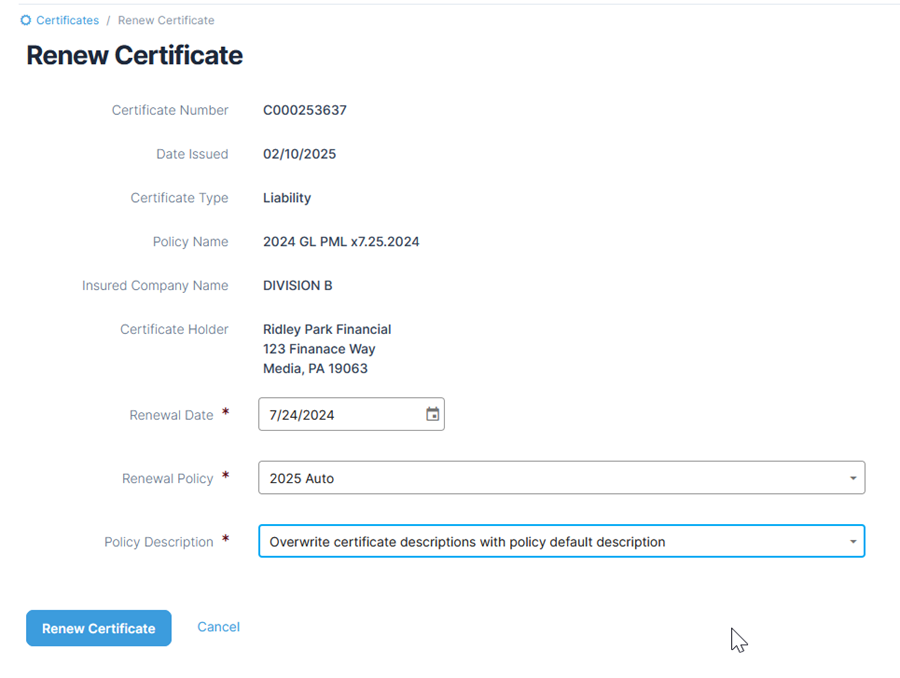900x678 pixels.
Task: Click the arrow caret of Policy Description dropdown
Action: pyautogui.click(x=853, y=541)
